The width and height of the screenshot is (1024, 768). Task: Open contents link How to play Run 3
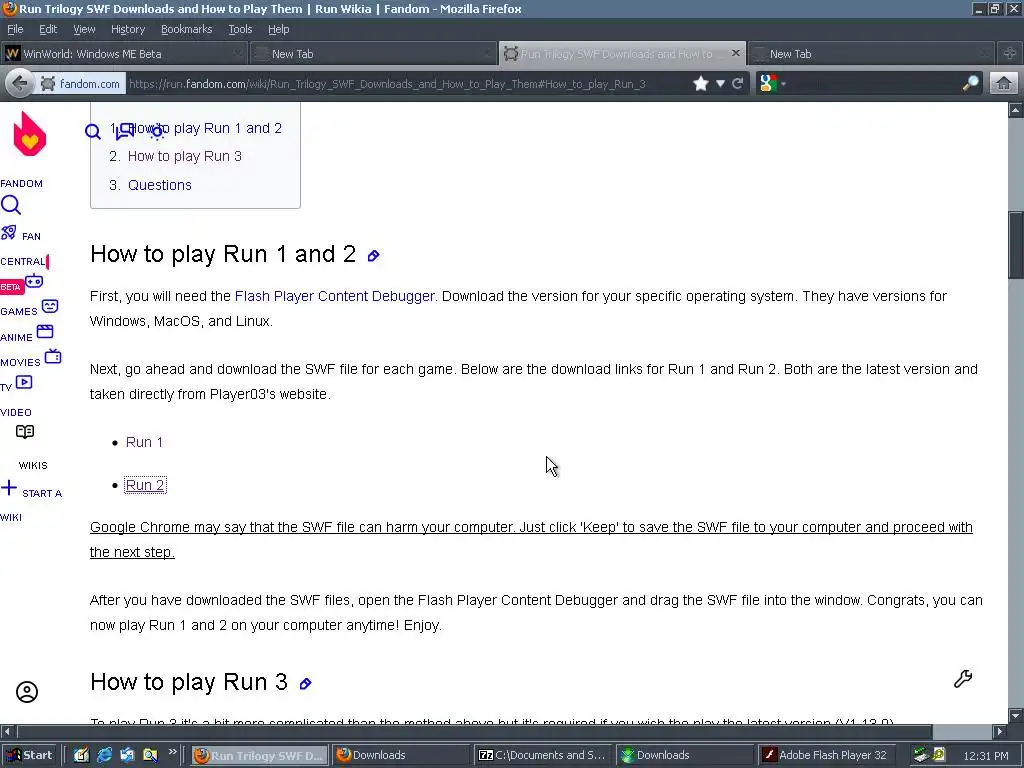(185, 156)
